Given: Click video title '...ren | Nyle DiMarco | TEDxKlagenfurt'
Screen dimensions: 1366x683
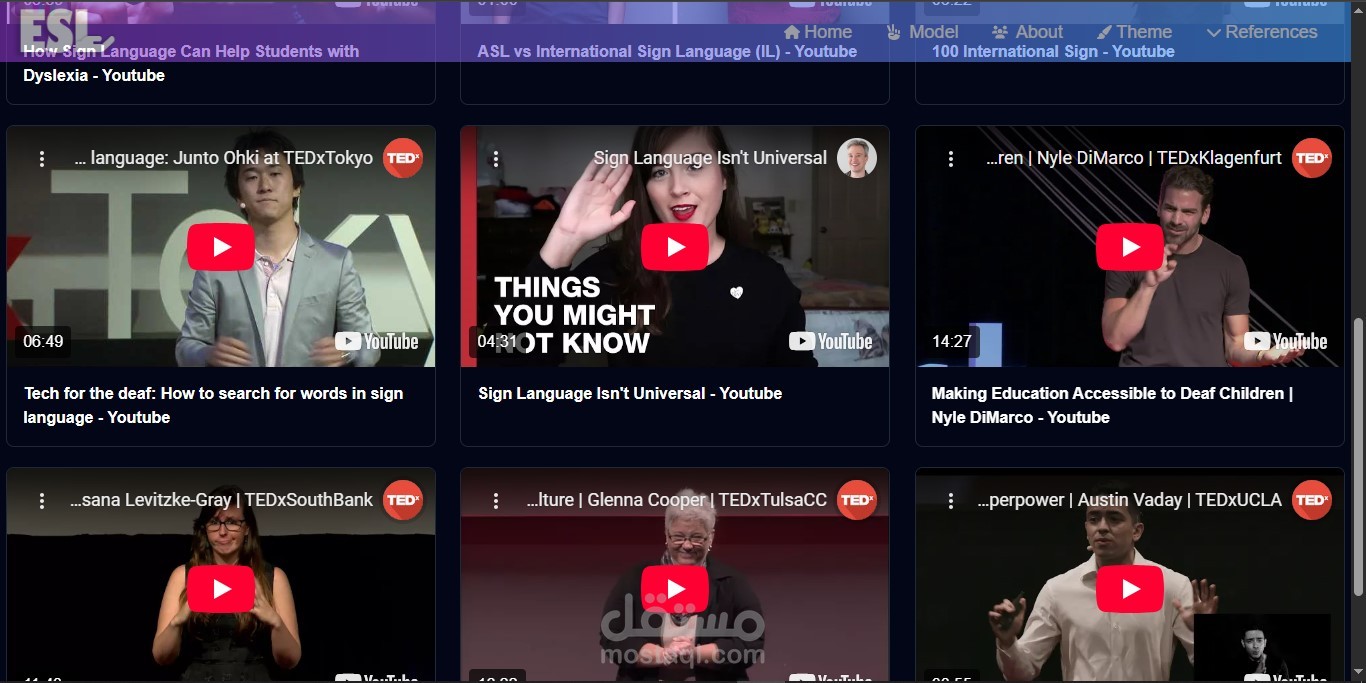Looking at the screenshot, I should pyautogui.click(x=1134, y=158).
